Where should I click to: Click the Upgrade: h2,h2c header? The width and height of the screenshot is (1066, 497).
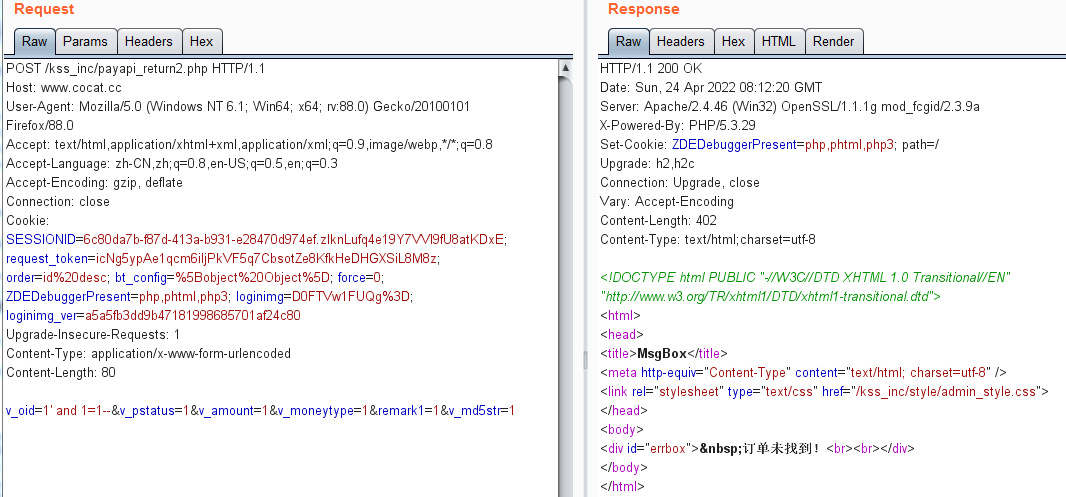point(647,164)
